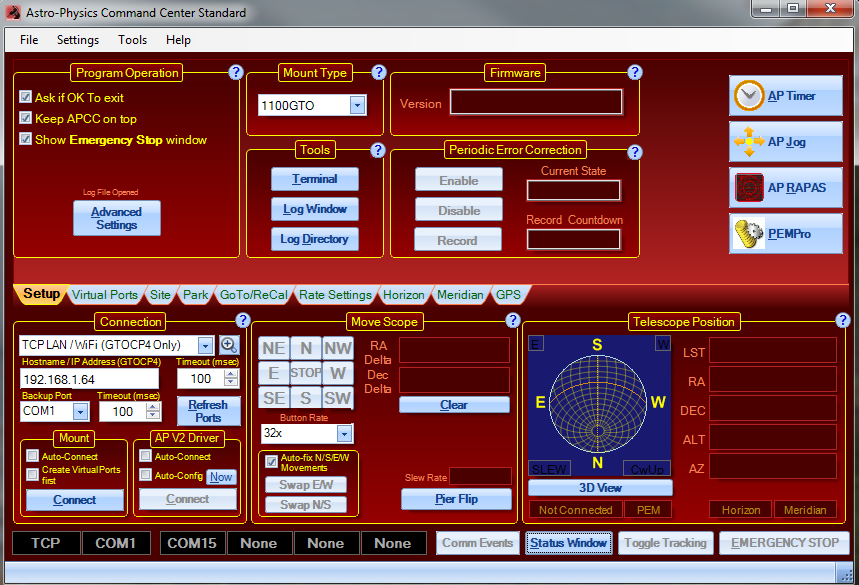Open the AP Timer tool
Screen dimensions: 859x585
pyautogui.click(x=785, y=96)
